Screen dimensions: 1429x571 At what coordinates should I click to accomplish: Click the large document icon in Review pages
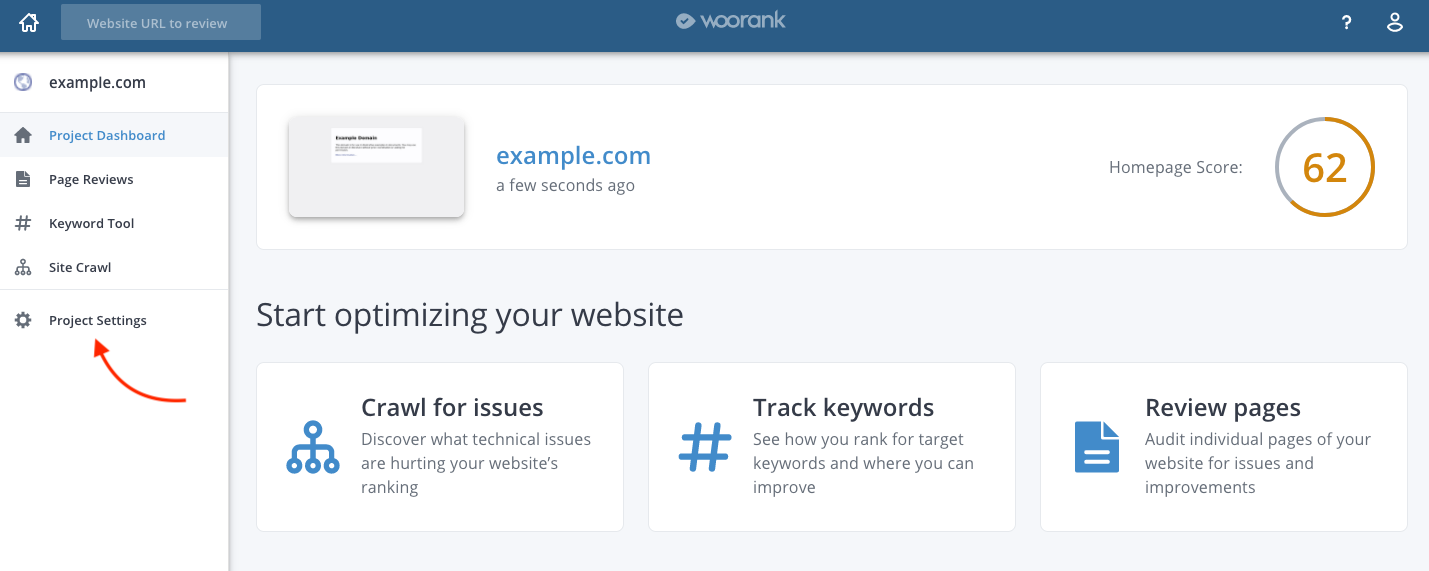point(1097,447)
